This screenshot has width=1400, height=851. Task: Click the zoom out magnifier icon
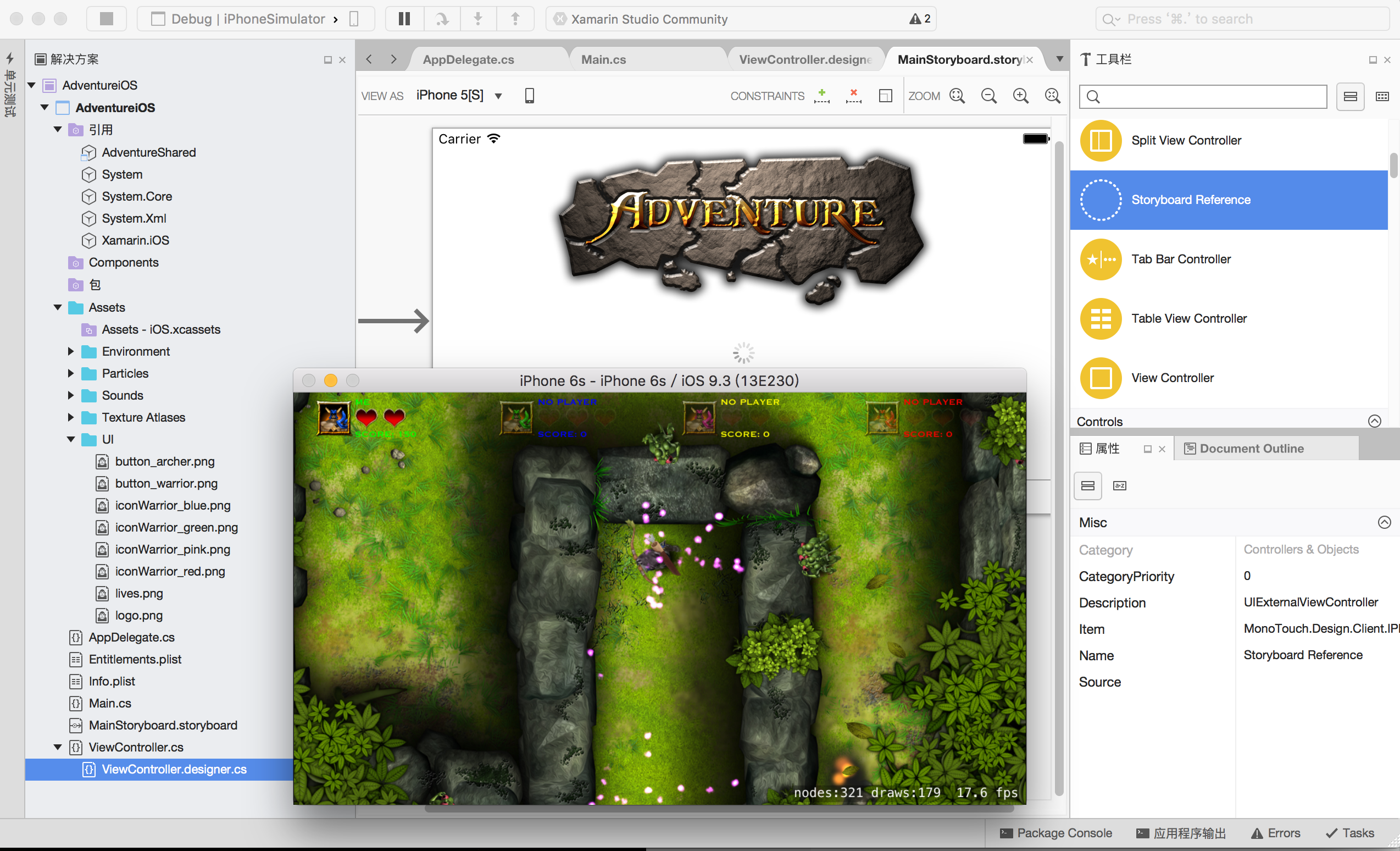click(988, 96)
